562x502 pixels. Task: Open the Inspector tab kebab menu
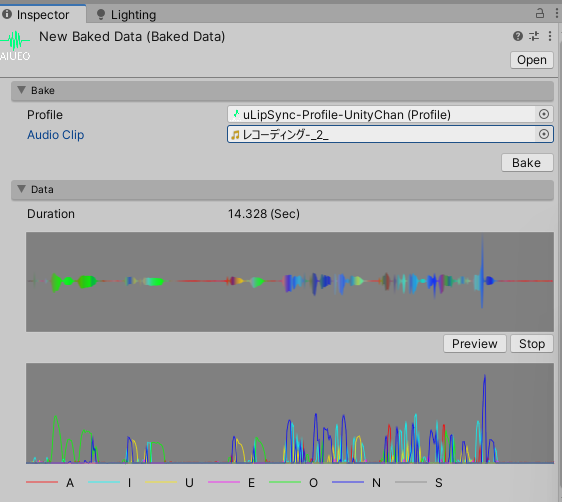point(557,14)
